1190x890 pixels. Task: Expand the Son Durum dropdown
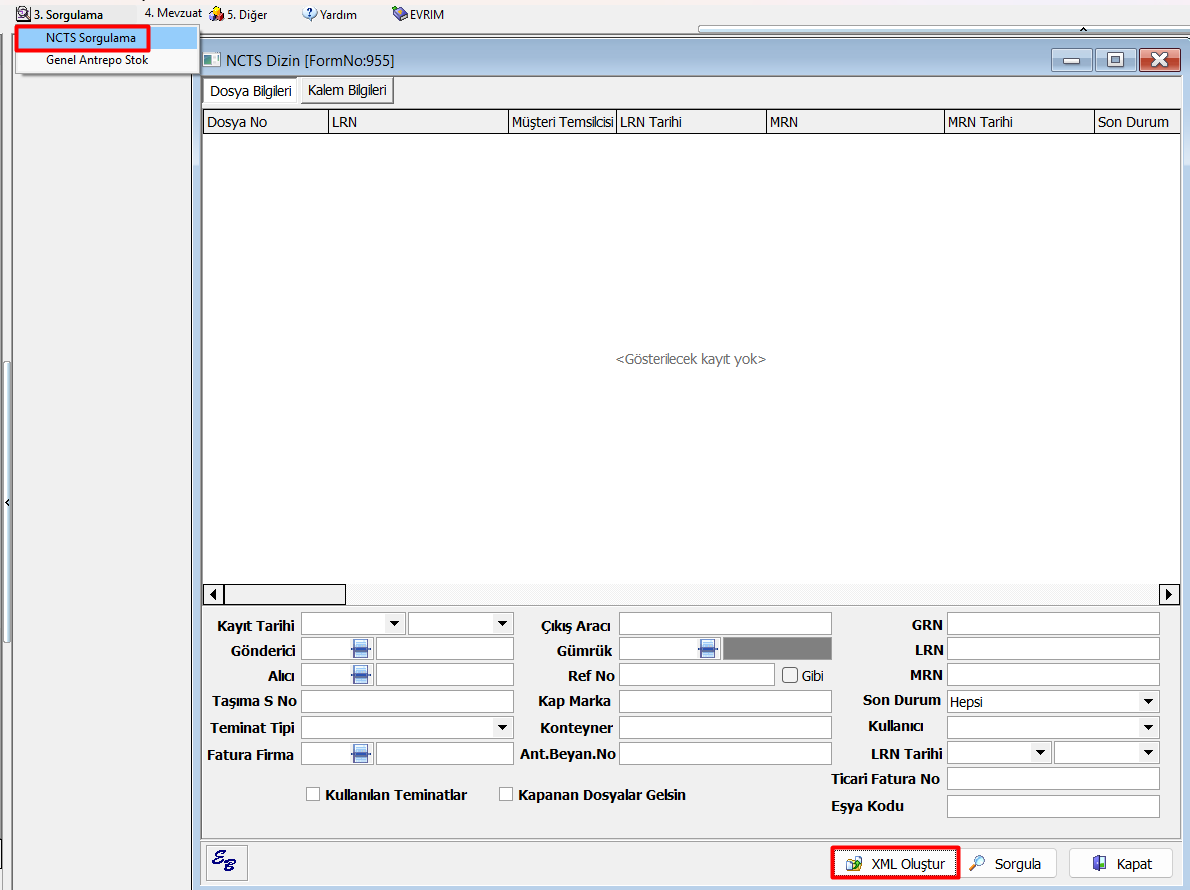point(1149,702)
